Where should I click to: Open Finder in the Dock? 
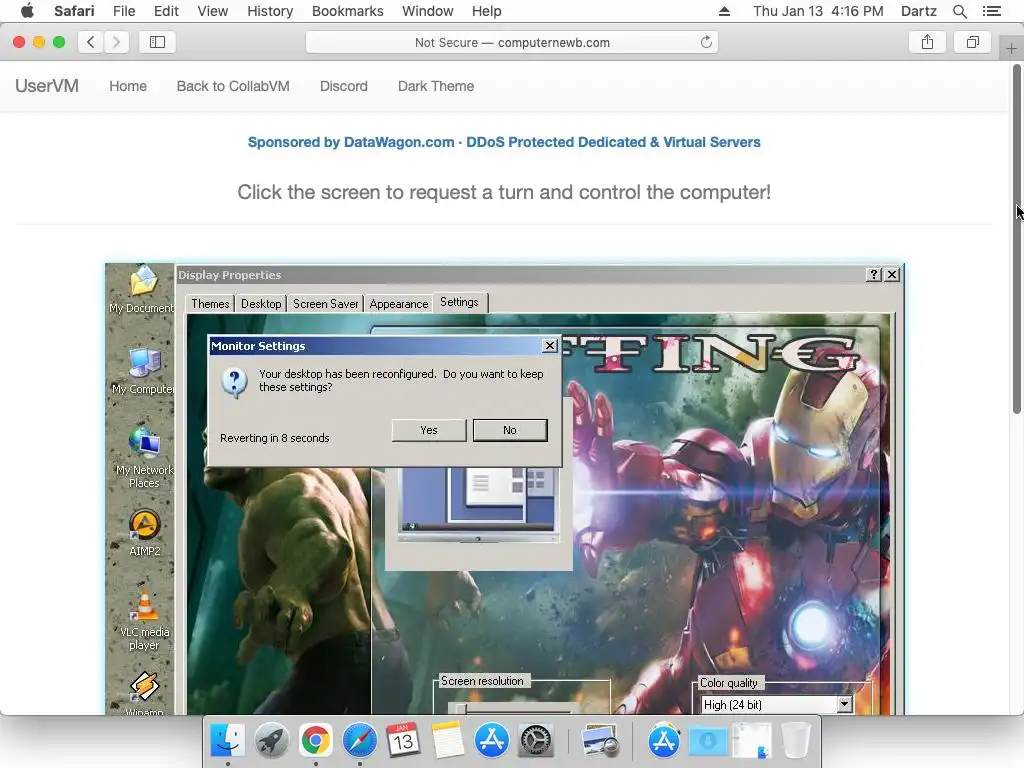(227, 741)
